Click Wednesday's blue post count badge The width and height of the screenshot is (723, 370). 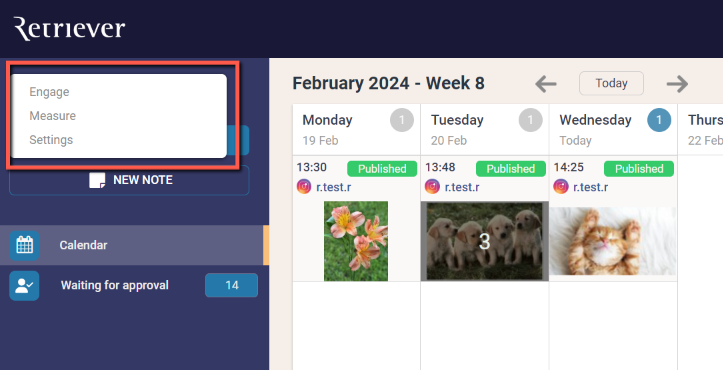click(x=659, y=120)
